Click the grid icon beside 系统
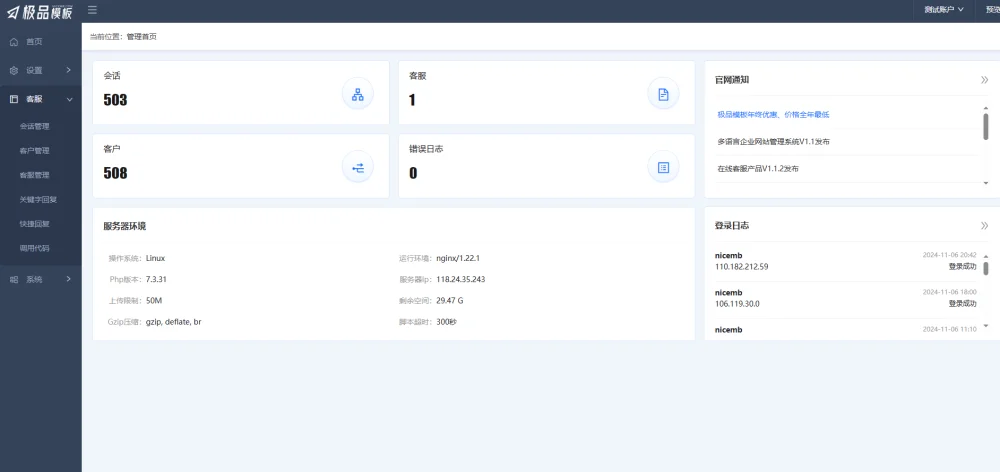The height and width of the screenshot is (472, 1000). [x=14, y=279]
